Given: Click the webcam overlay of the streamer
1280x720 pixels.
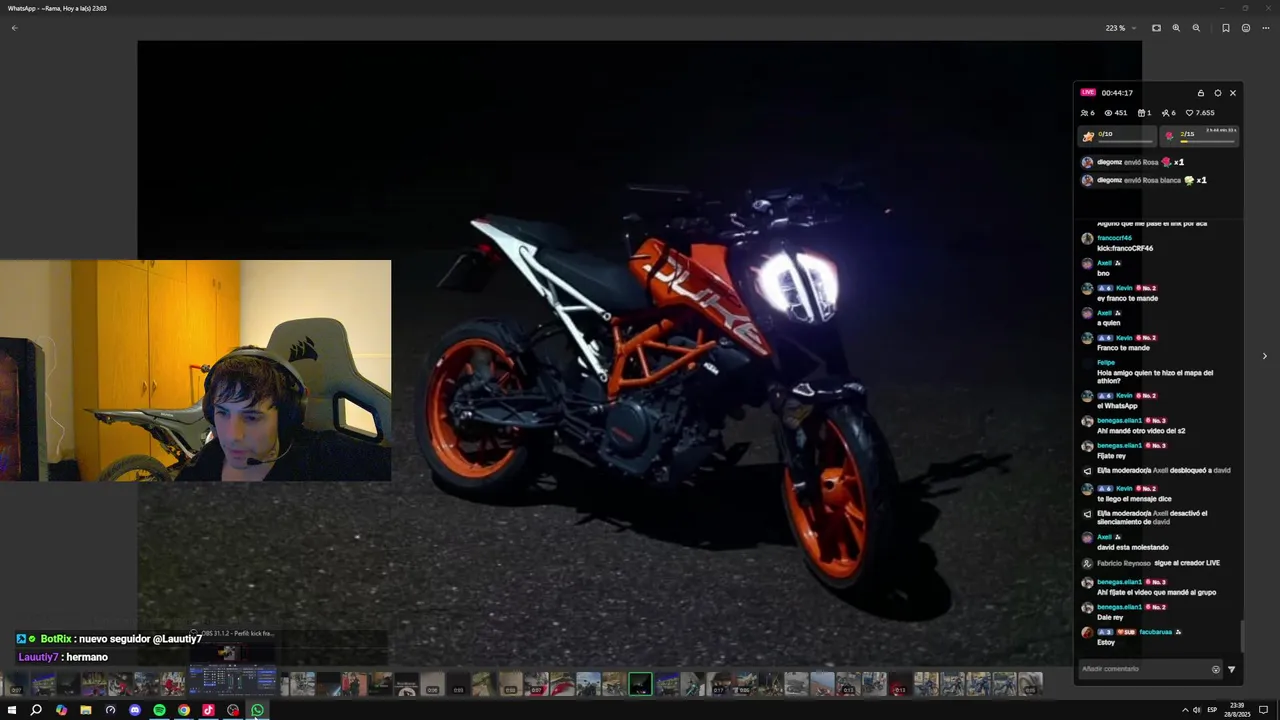Looking at the screenshot, I should [195, 370].
